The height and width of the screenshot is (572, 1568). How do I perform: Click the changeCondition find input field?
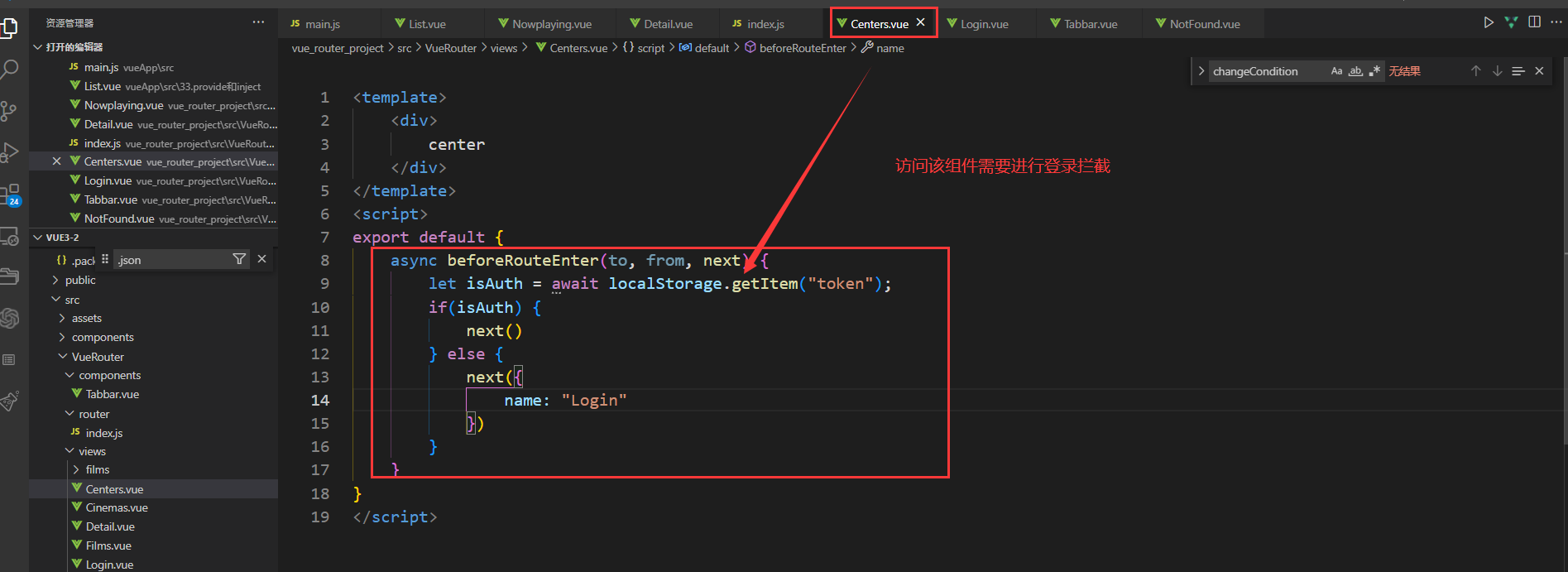click(x=1268, y=71)
